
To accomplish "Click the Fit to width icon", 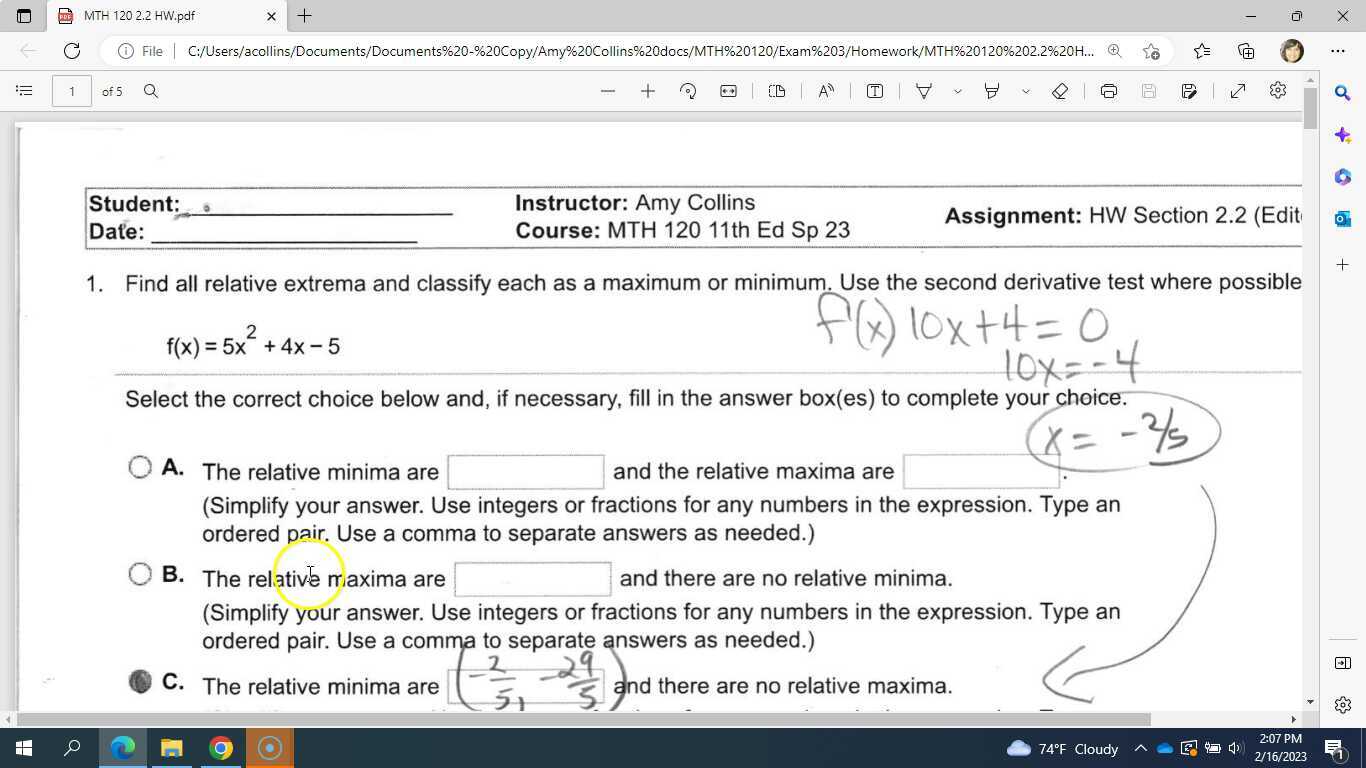I will click(728, 91).
